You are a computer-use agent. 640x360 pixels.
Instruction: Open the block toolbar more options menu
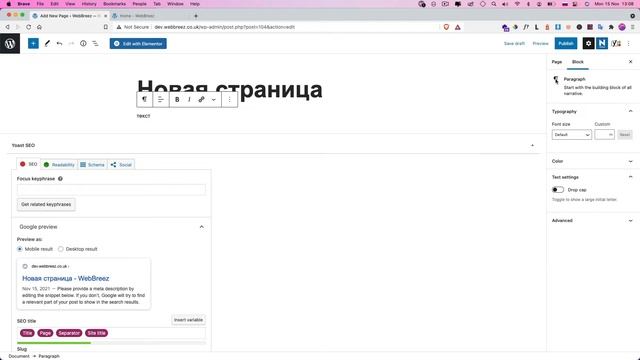[229, 99]
